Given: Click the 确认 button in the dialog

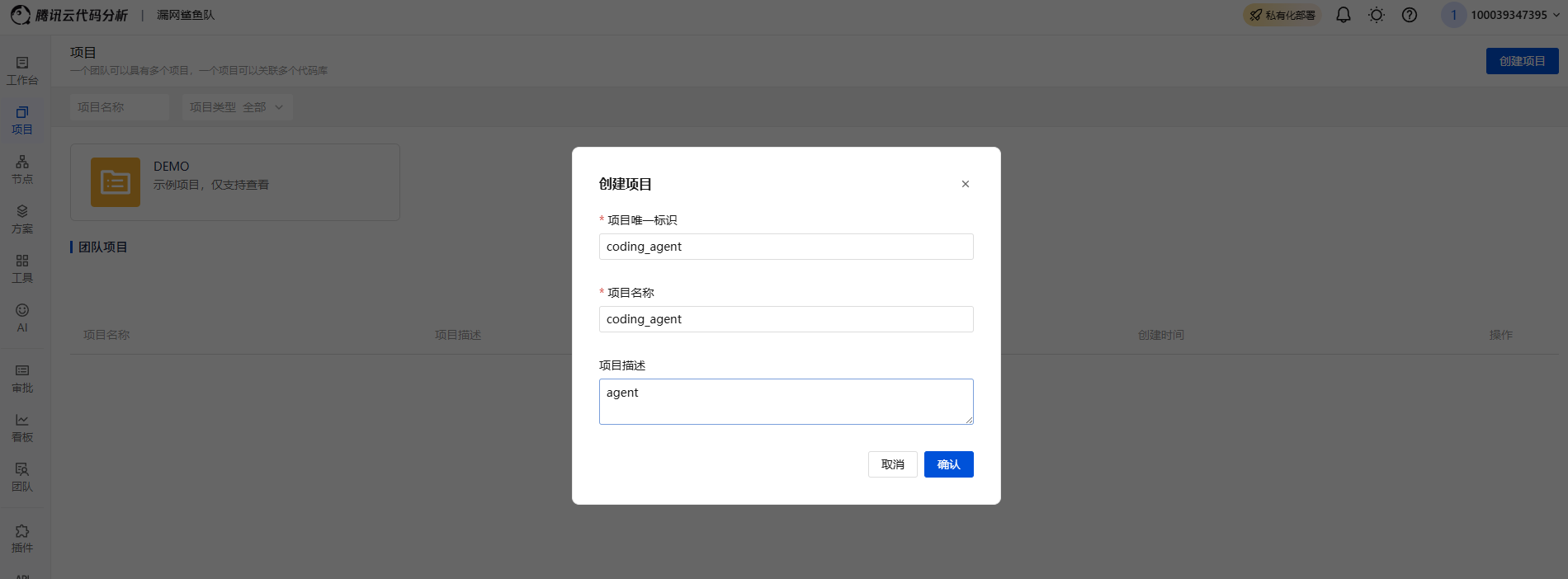Looking at the screenshot, I should 948,464.
